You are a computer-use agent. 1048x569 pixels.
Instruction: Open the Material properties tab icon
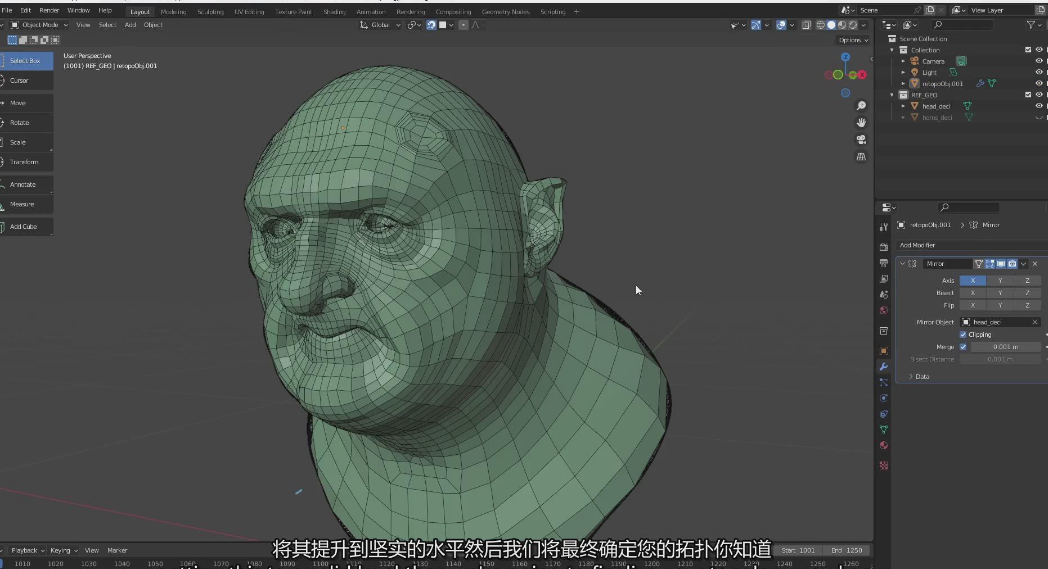pyautogui.click(x=883, y=445)
